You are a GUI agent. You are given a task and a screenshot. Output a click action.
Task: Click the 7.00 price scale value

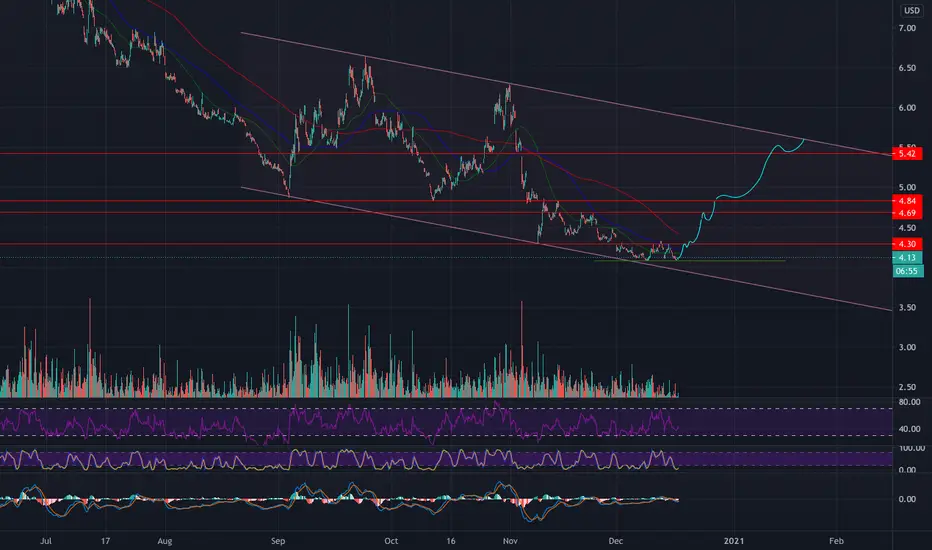(907, 28)
